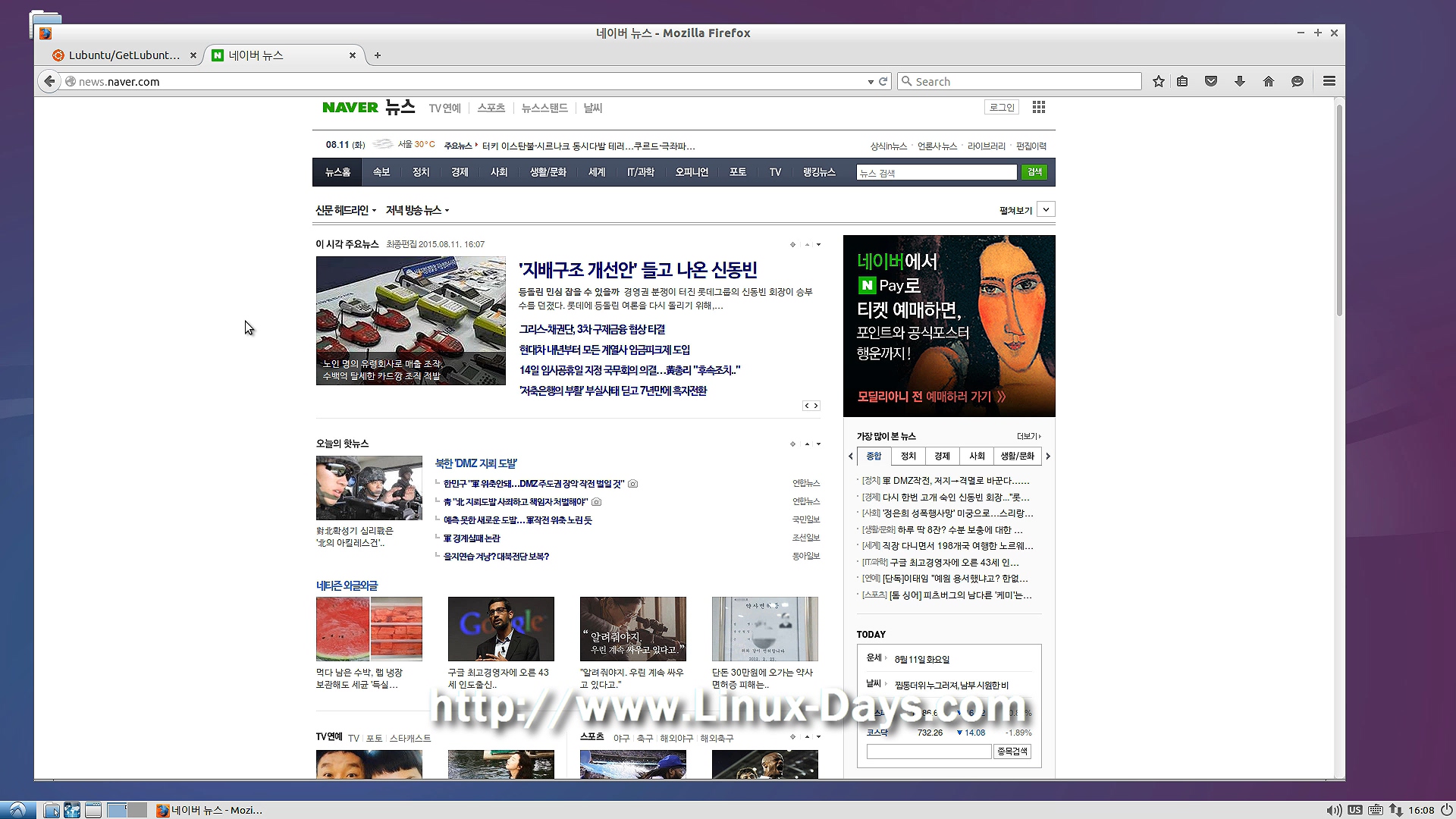The width and height of the screenshot is (1456, 819).
Task: Click the 그리스-채권단 3차 구제금융 headline
Action: coord(592,329)
